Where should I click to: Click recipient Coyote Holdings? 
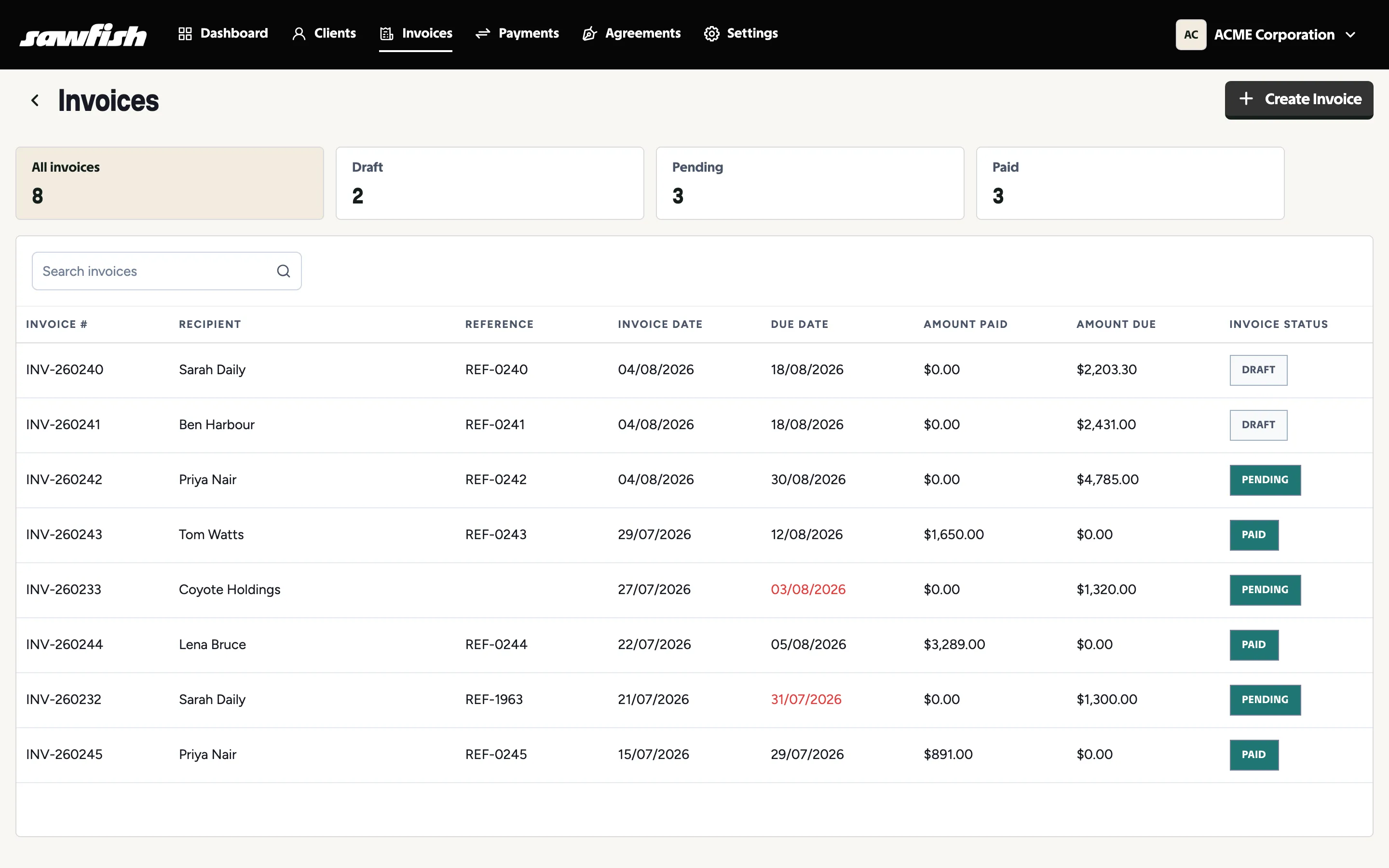(230, 590)
